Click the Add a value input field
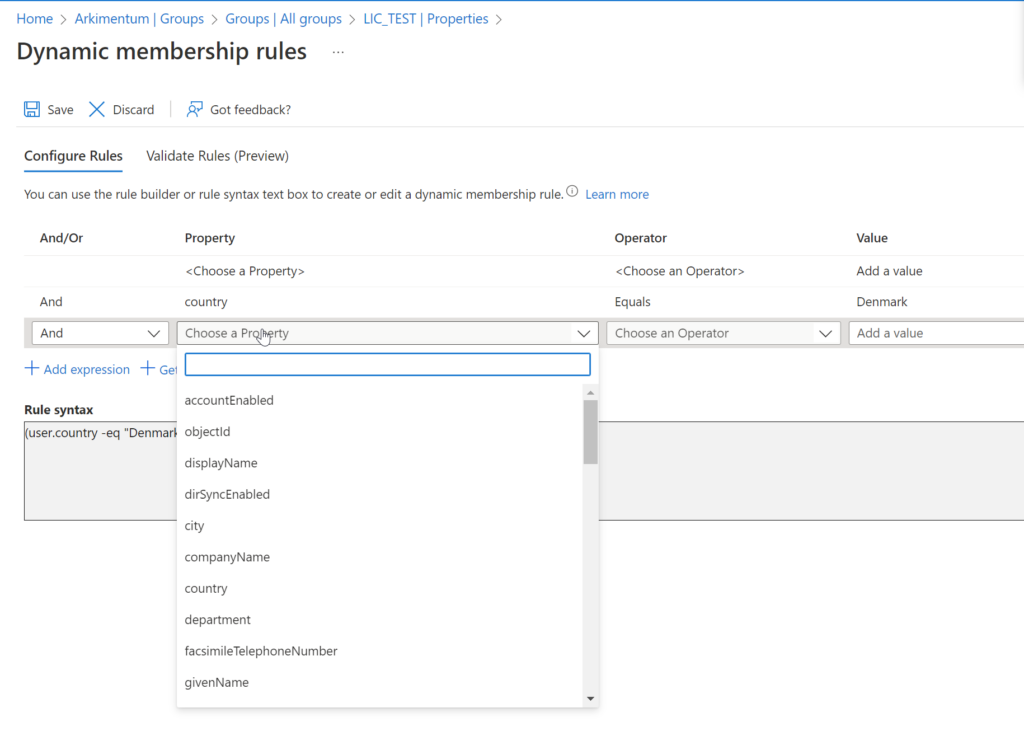 (936, 333)
